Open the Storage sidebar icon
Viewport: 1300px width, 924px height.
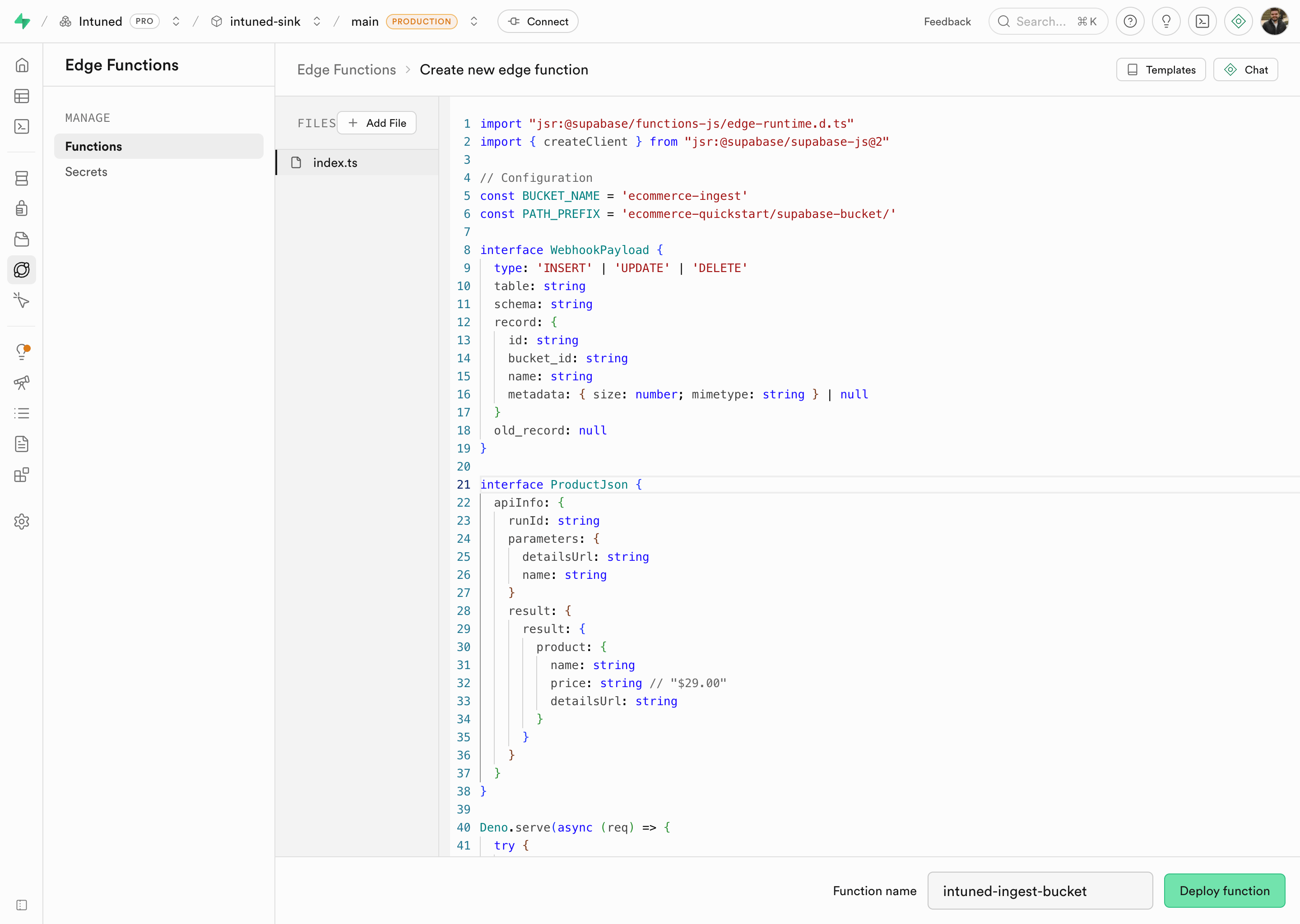[x=22, y=239]
